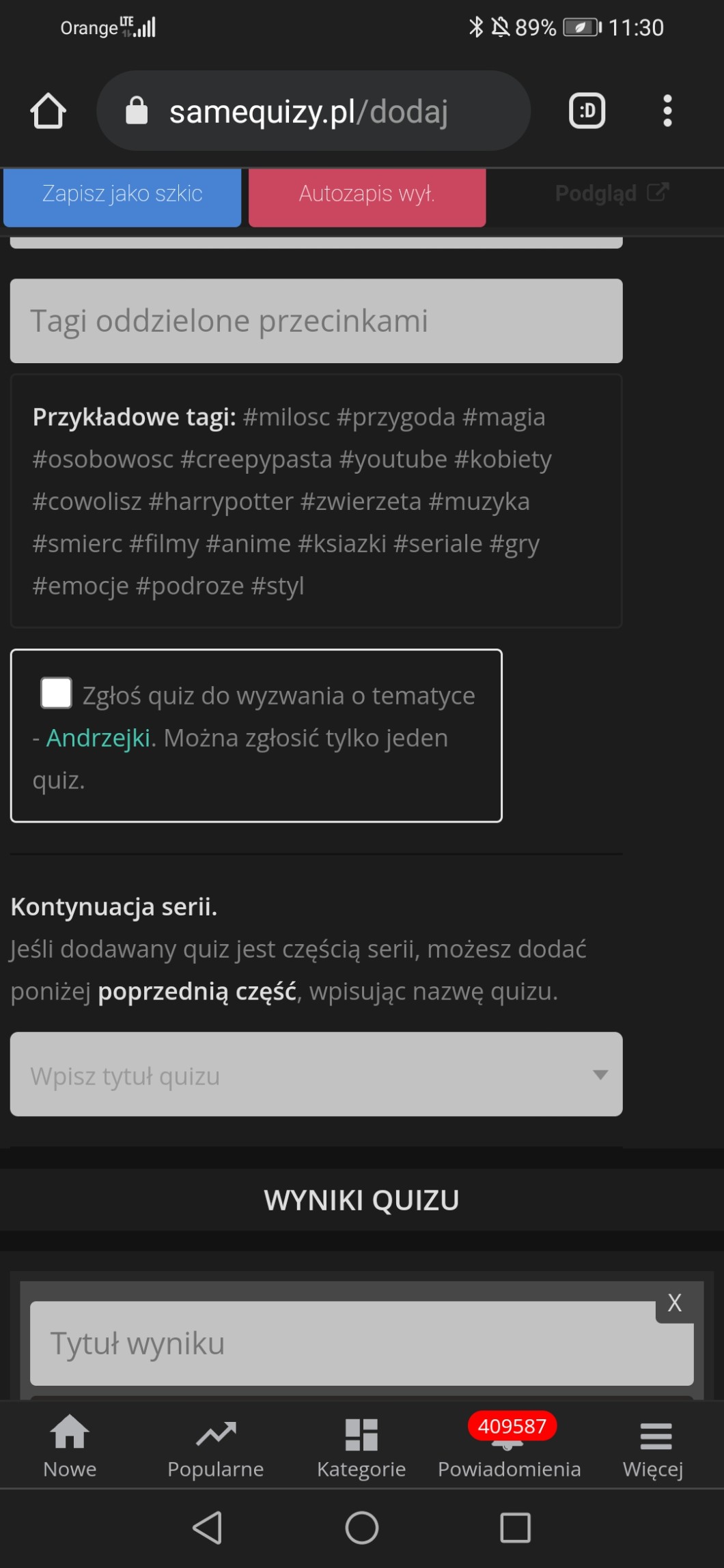Open the Podgląd preview link
Image resolution: width=724 pixels, height=1568 pixels.
(611, 193)
